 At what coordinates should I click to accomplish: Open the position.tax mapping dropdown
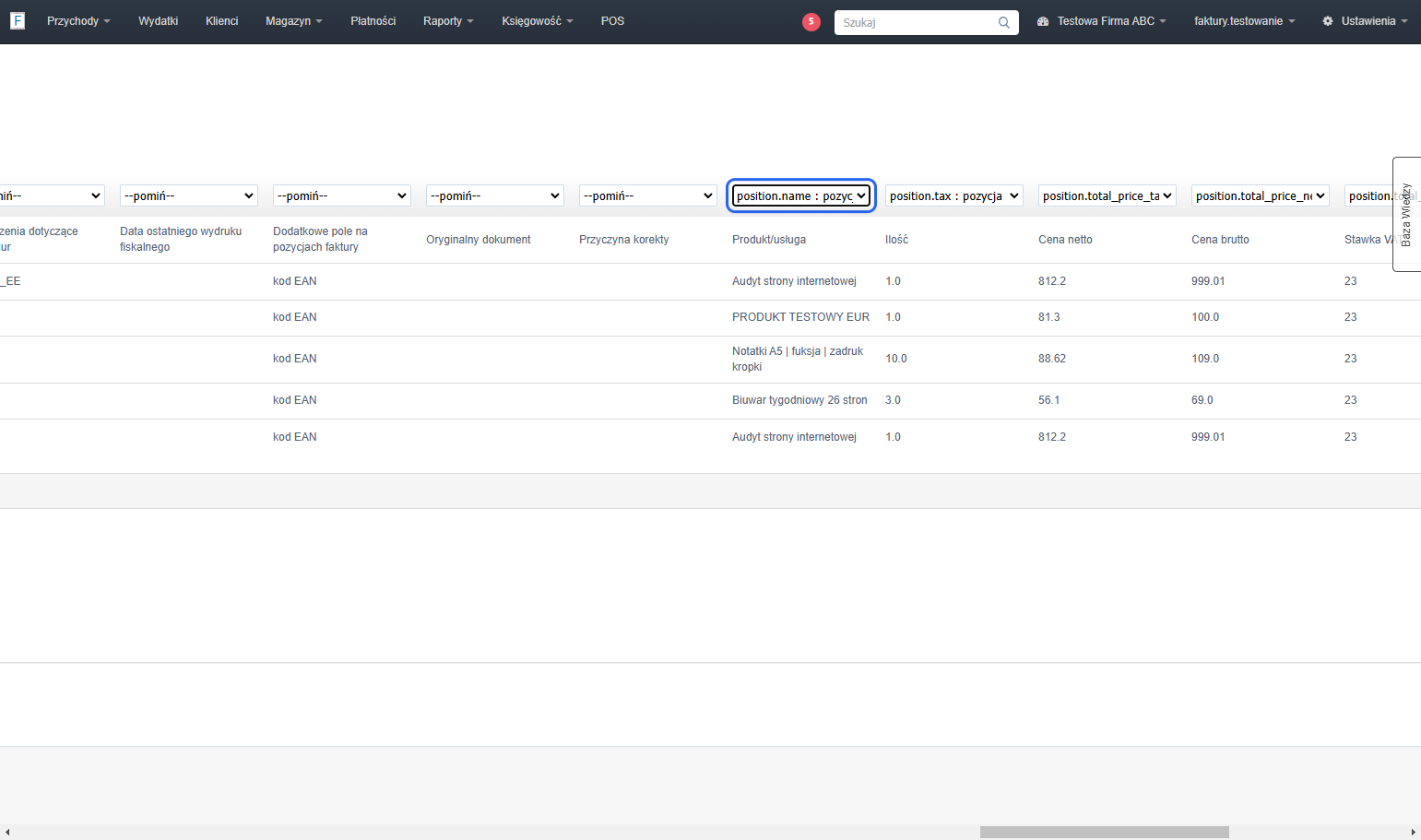(x=954, y=195)
